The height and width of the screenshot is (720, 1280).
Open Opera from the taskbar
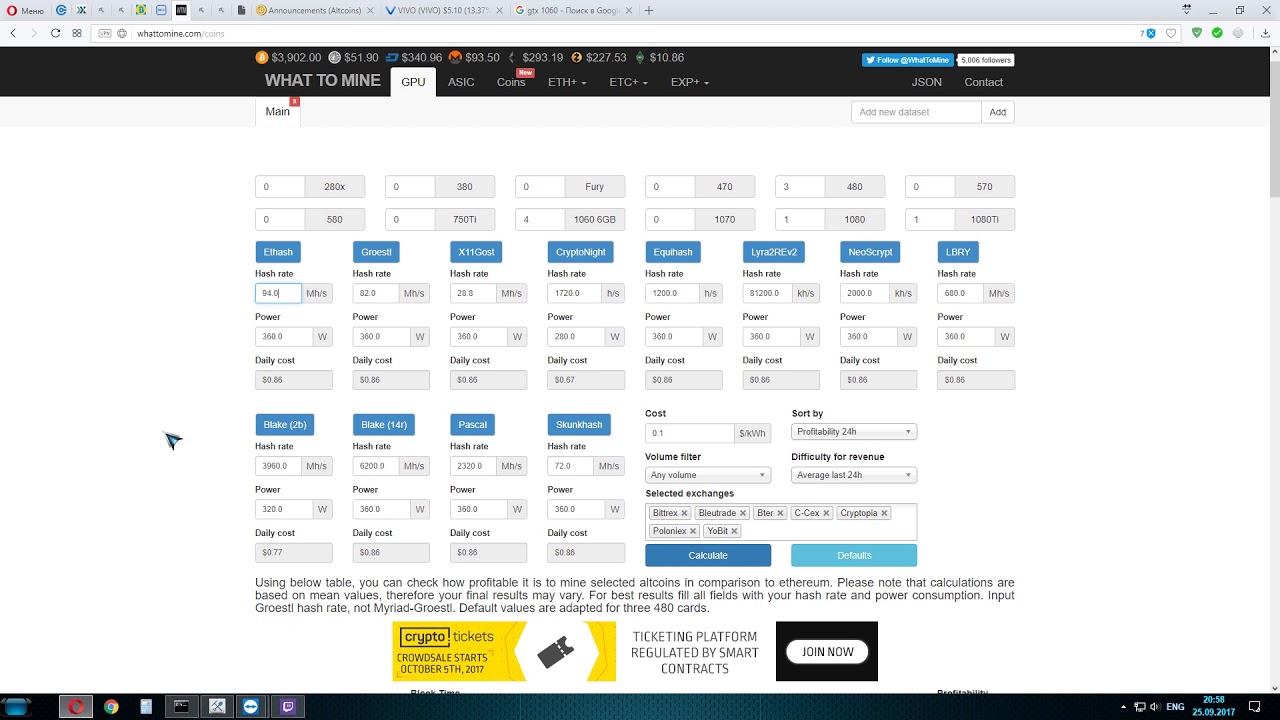(76, 706)
